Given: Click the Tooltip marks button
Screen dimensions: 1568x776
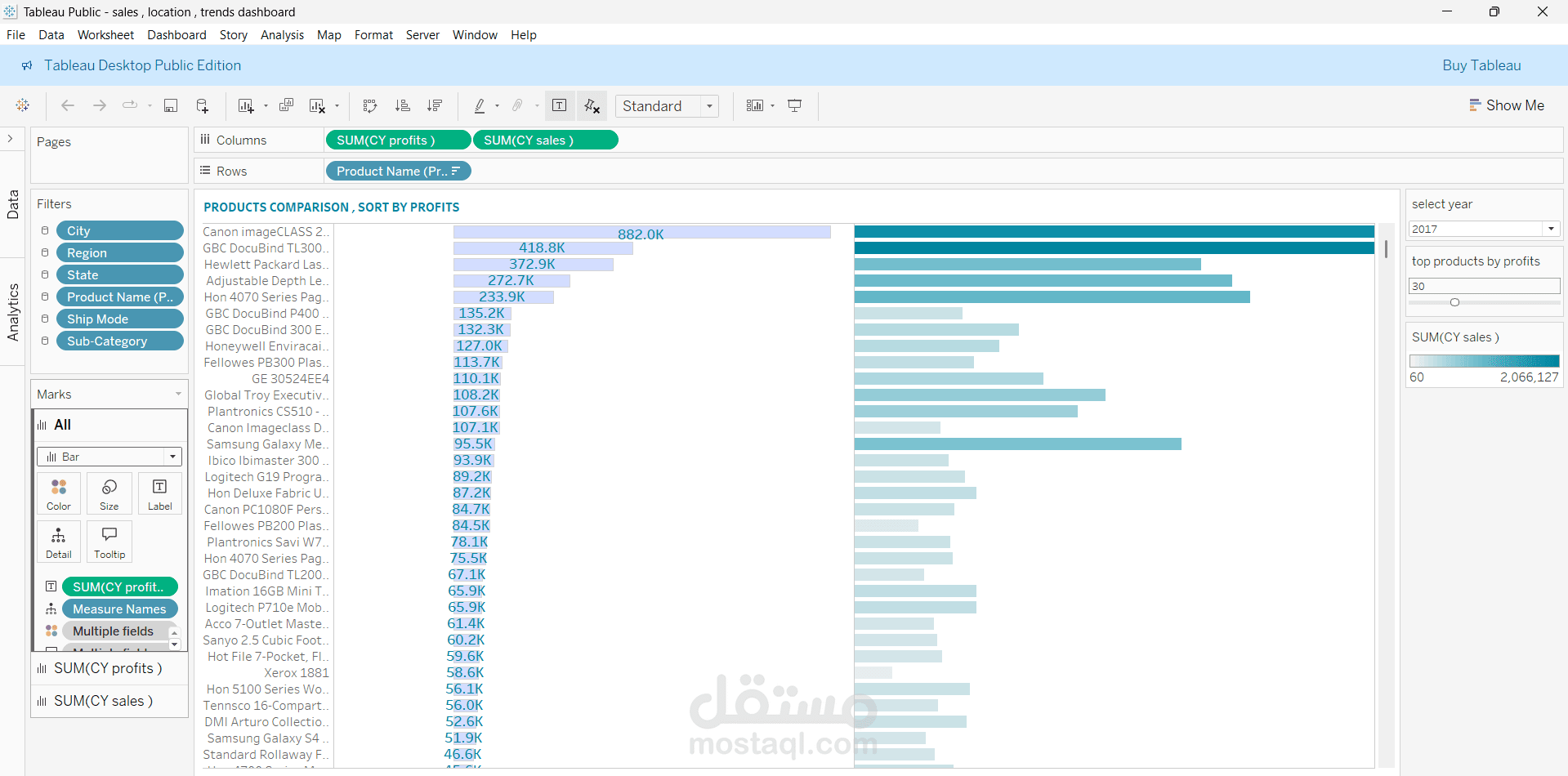Looking at the screenshot, I should (x=109, y=542).
